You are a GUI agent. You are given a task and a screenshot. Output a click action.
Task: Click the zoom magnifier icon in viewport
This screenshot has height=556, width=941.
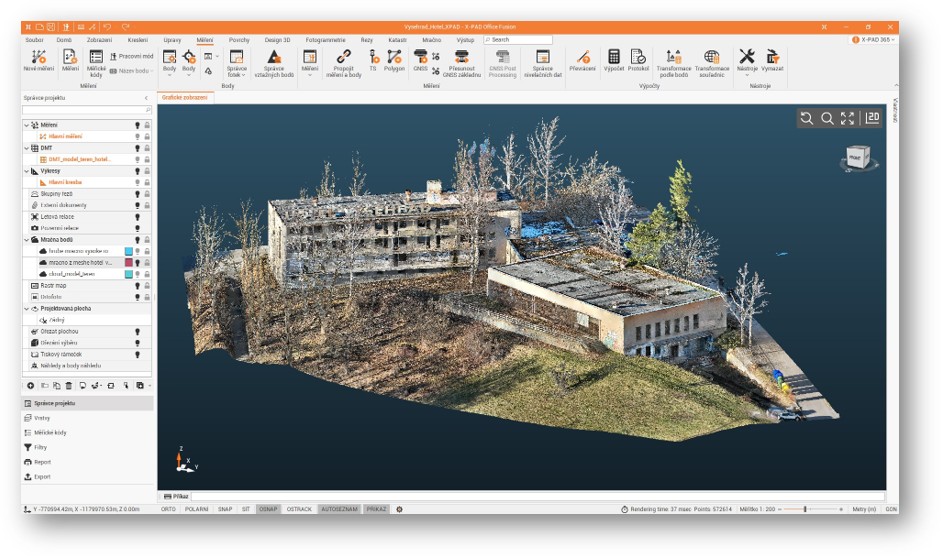(x=827, y=118)
